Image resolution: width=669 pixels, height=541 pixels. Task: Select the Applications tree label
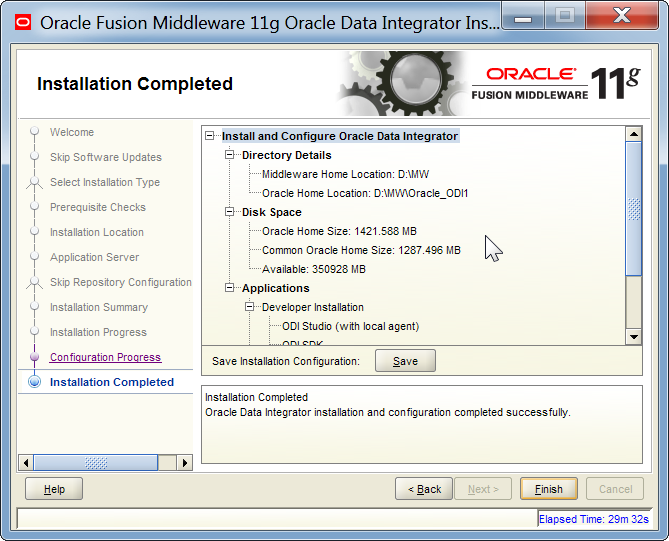point(276,288)
